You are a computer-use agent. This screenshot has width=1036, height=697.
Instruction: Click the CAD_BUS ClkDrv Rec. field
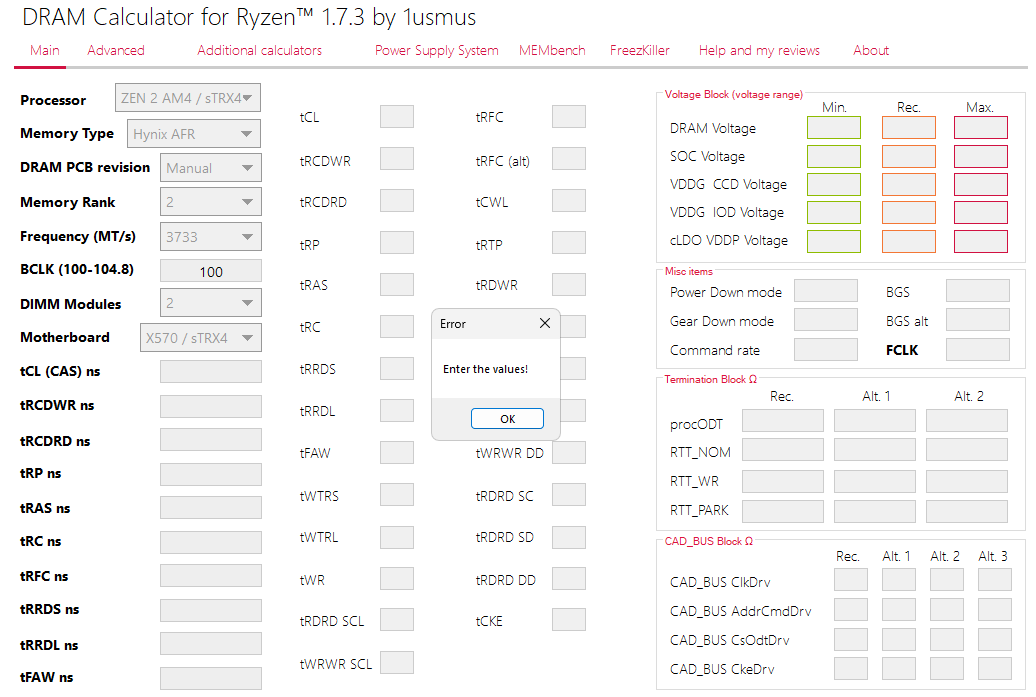[x=851, y=580]
